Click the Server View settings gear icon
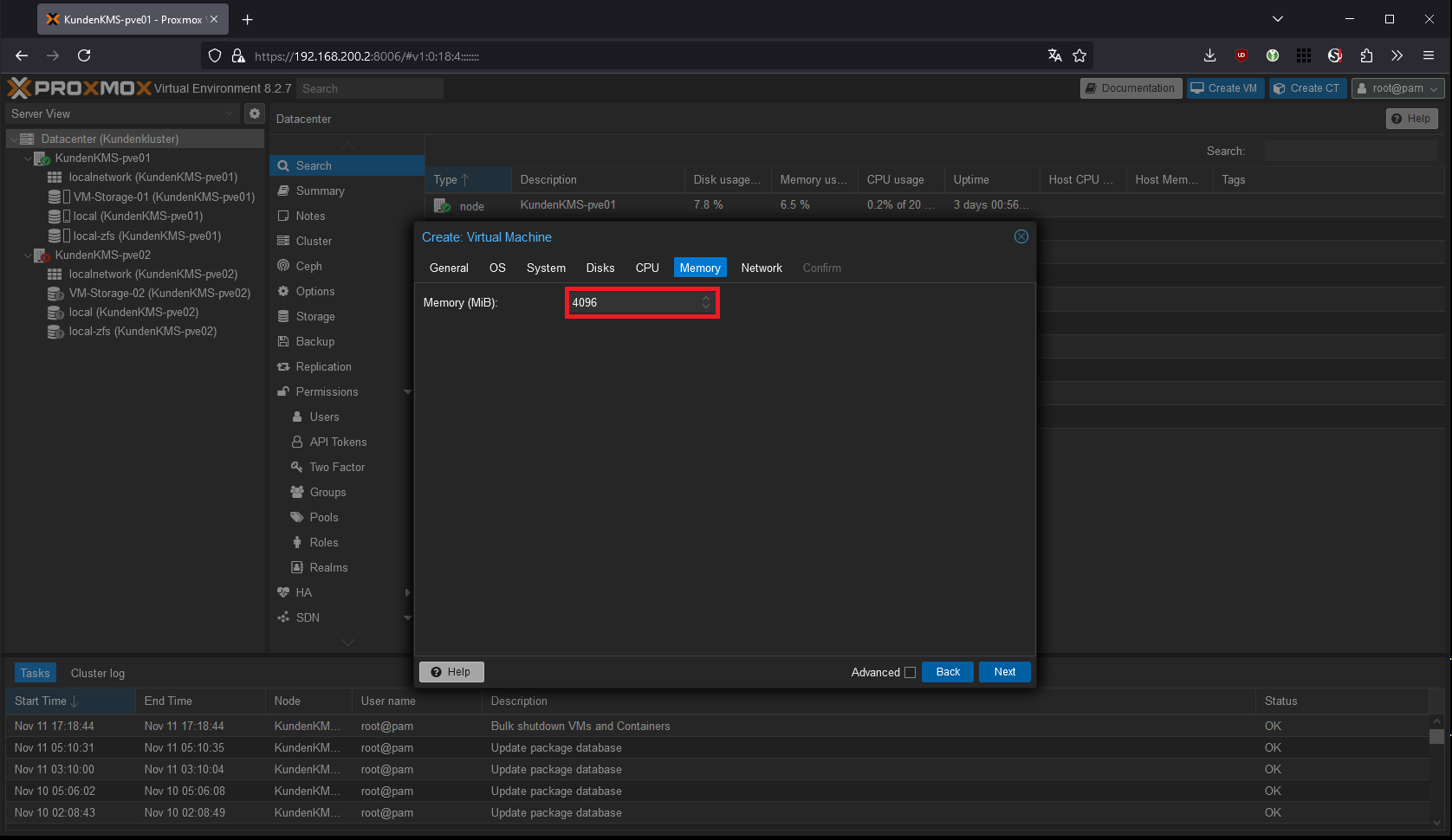The width and height of the screenshot is (1452, 840). tap(254, 113)
